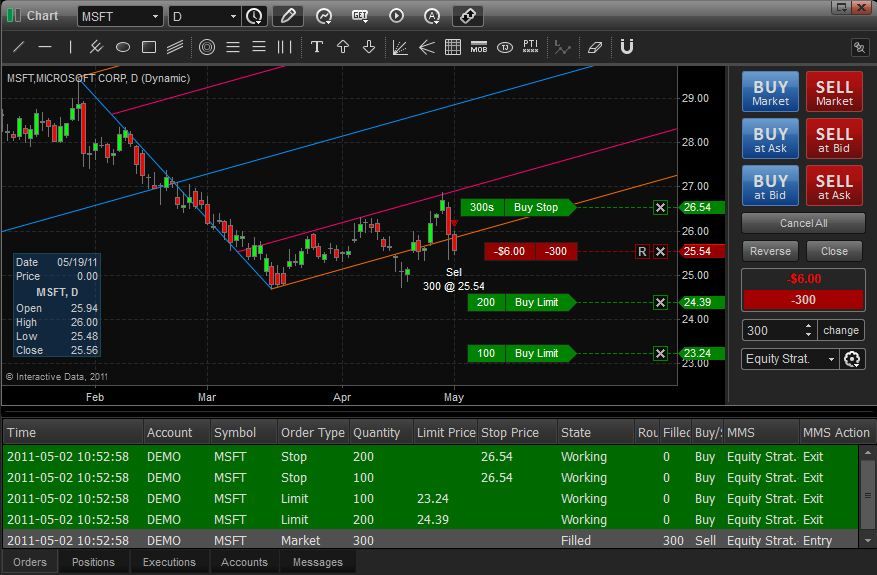Select the 200 Buy Limit order marker
Viewport: 877px width, 575px height.
click(521, 303)
